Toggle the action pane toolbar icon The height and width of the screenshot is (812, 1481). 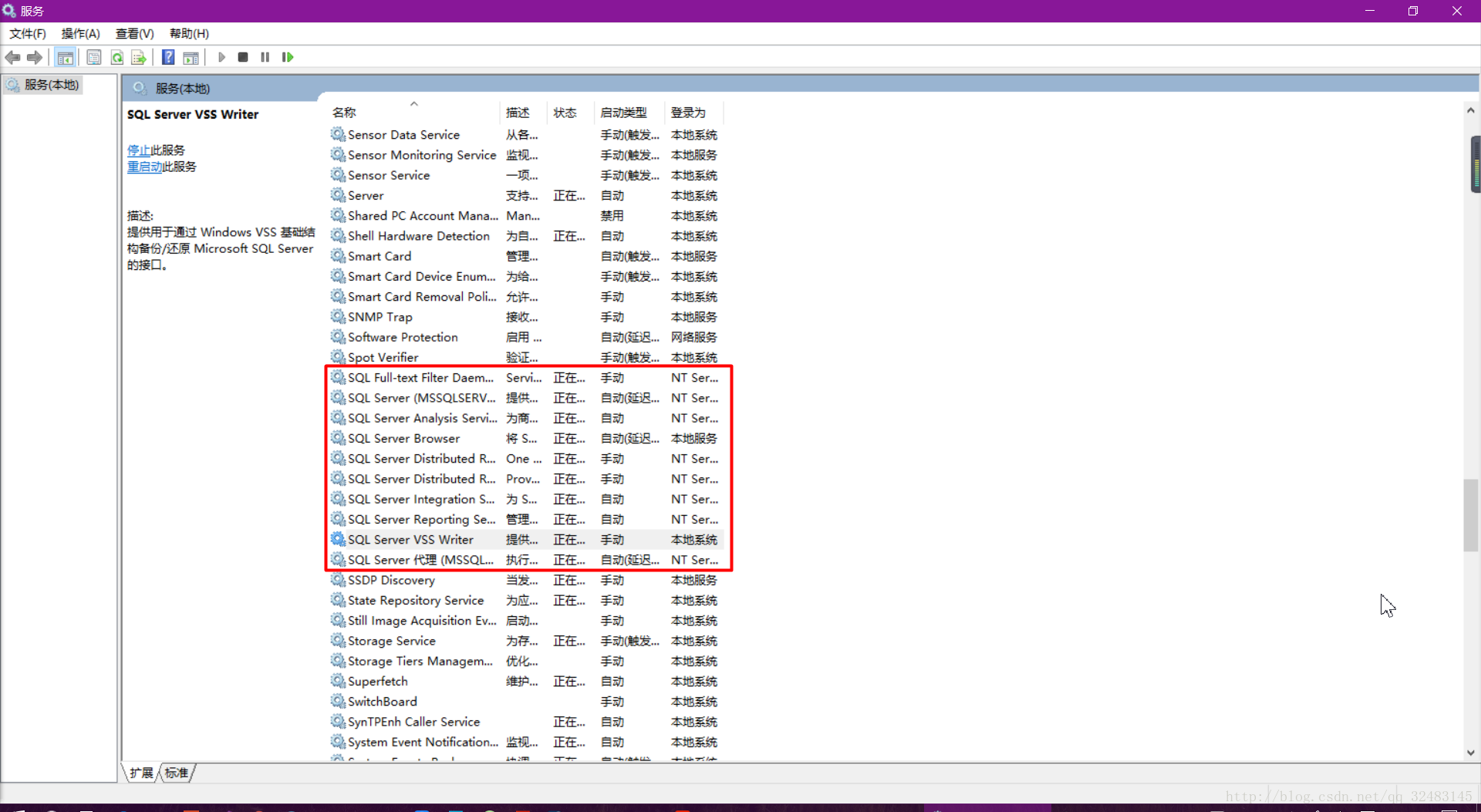(x=191, y=57)
